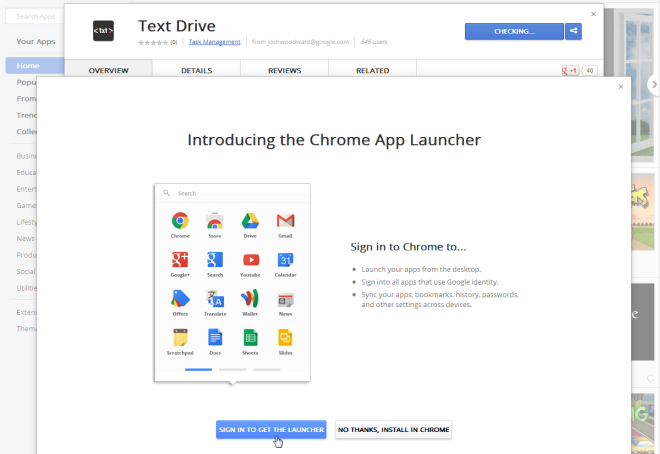Viewport: 660px width, 454px height.
Task: Select the third launcher page indicator
Action: click(267, 369)
